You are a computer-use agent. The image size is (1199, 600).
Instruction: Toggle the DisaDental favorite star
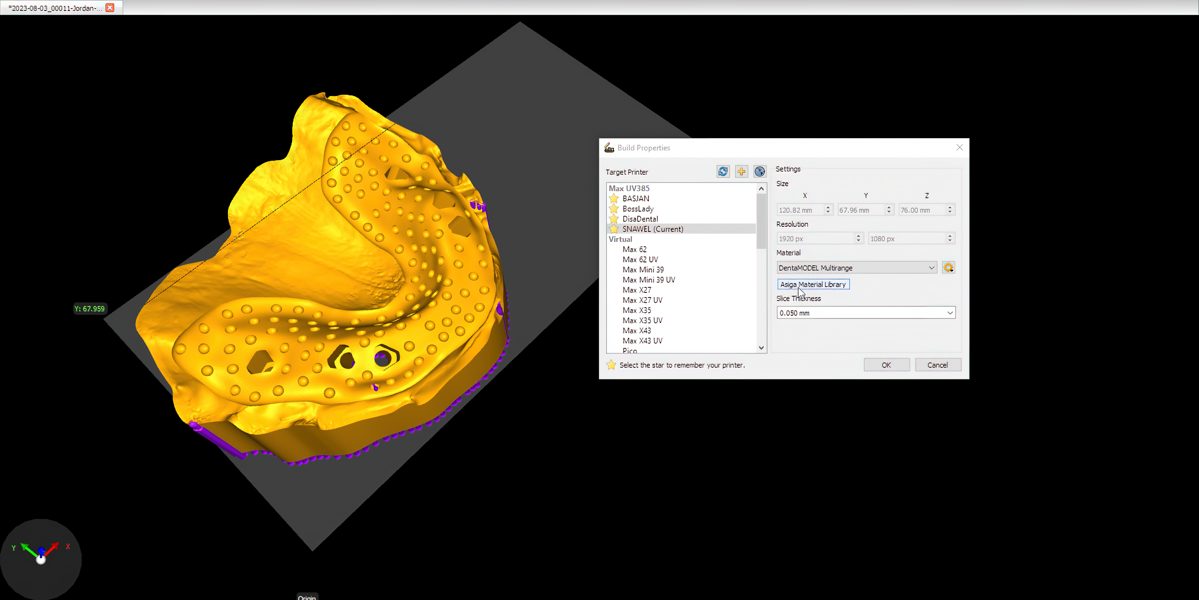click(x=614, y=219)
